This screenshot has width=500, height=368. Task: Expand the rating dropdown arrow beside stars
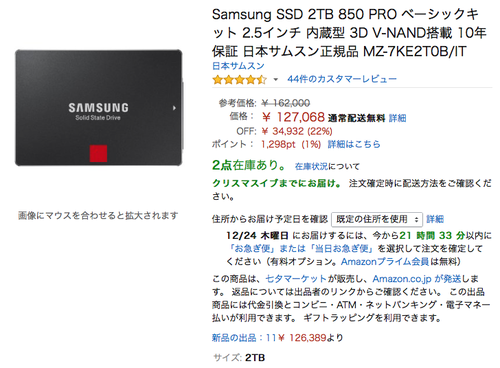tap(276, 80)
